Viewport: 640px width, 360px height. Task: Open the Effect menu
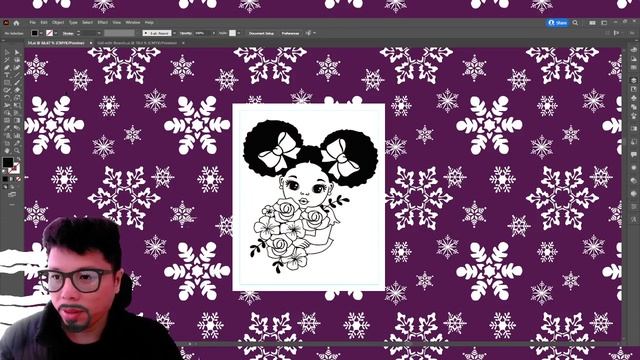(102, 22)
